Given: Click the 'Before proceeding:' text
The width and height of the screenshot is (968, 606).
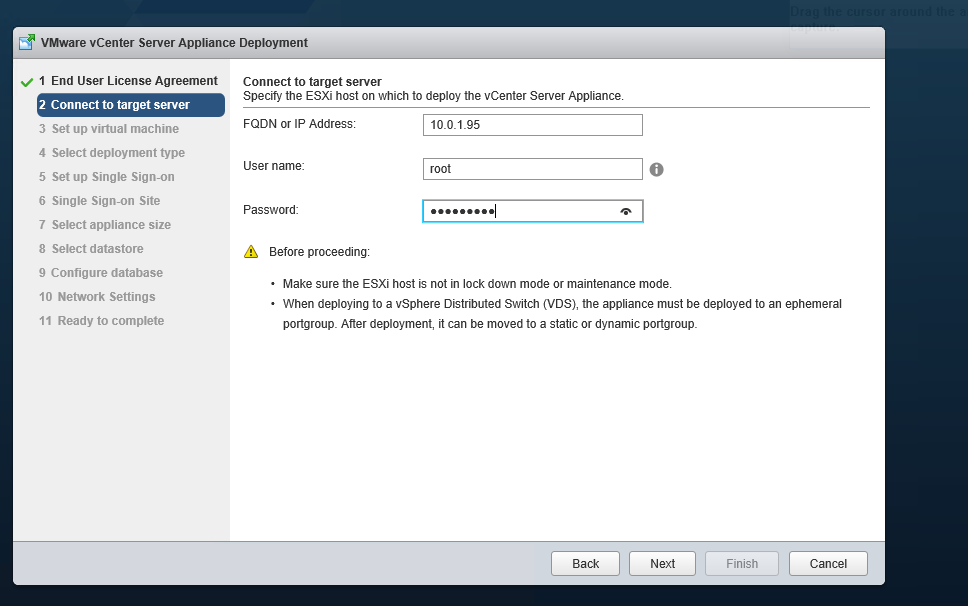Looking at the screenshot, I should (x=319, y=252).
